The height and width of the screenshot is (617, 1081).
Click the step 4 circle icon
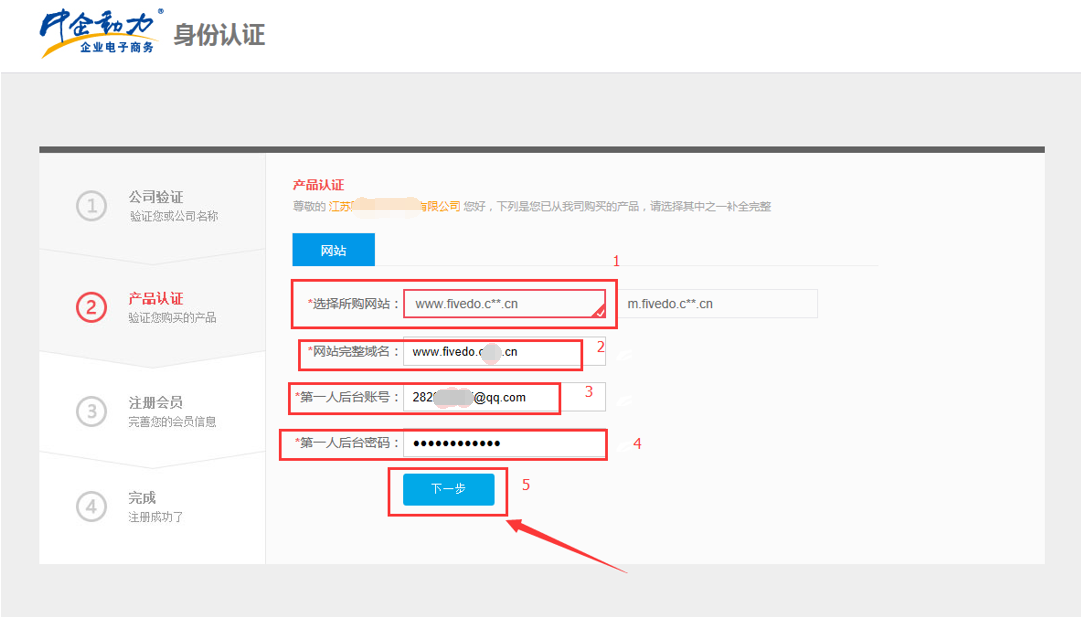click(91, 507)
